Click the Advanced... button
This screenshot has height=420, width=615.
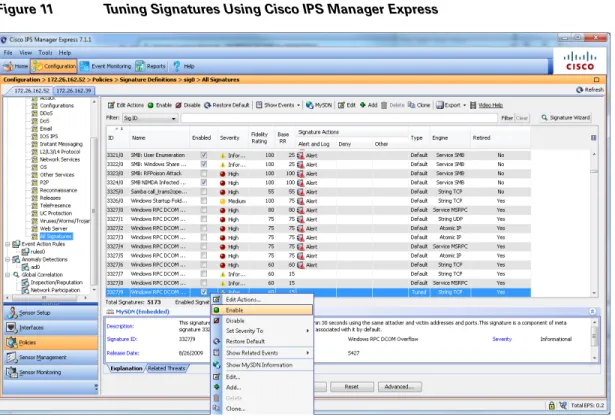coord(400,387)
